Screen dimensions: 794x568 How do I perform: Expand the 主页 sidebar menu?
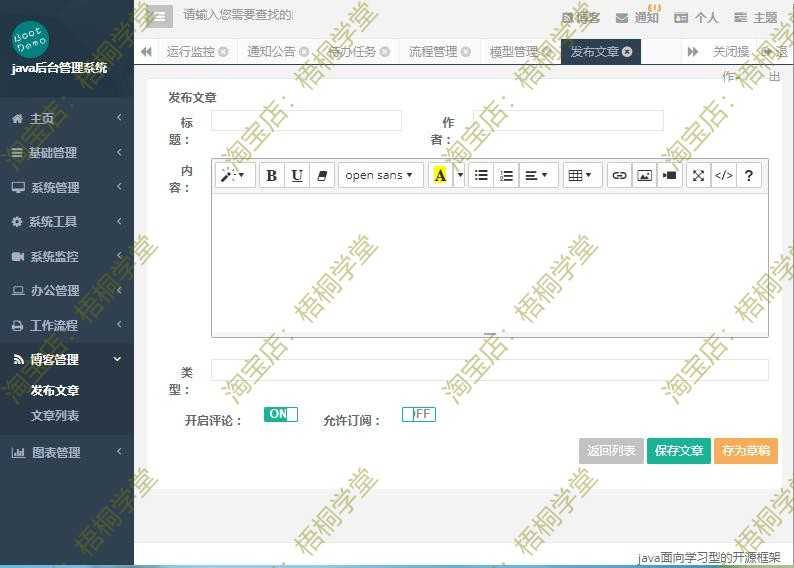pos(67,118)
